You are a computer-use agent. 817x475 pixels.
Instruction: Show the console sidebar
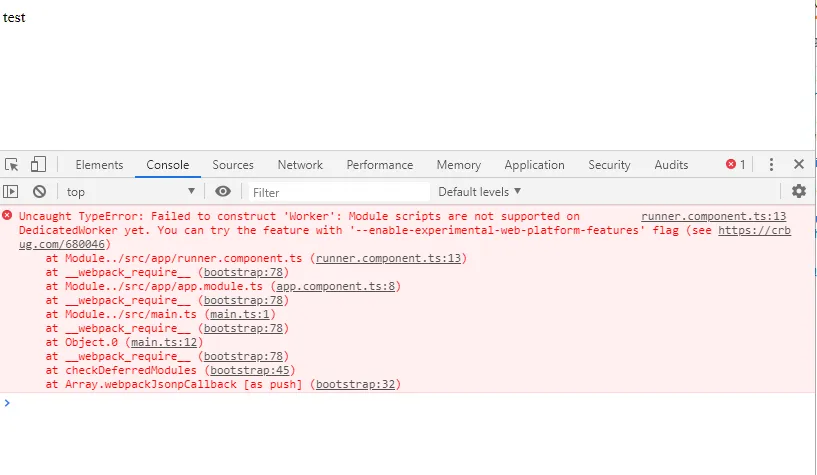coord(10,192)
